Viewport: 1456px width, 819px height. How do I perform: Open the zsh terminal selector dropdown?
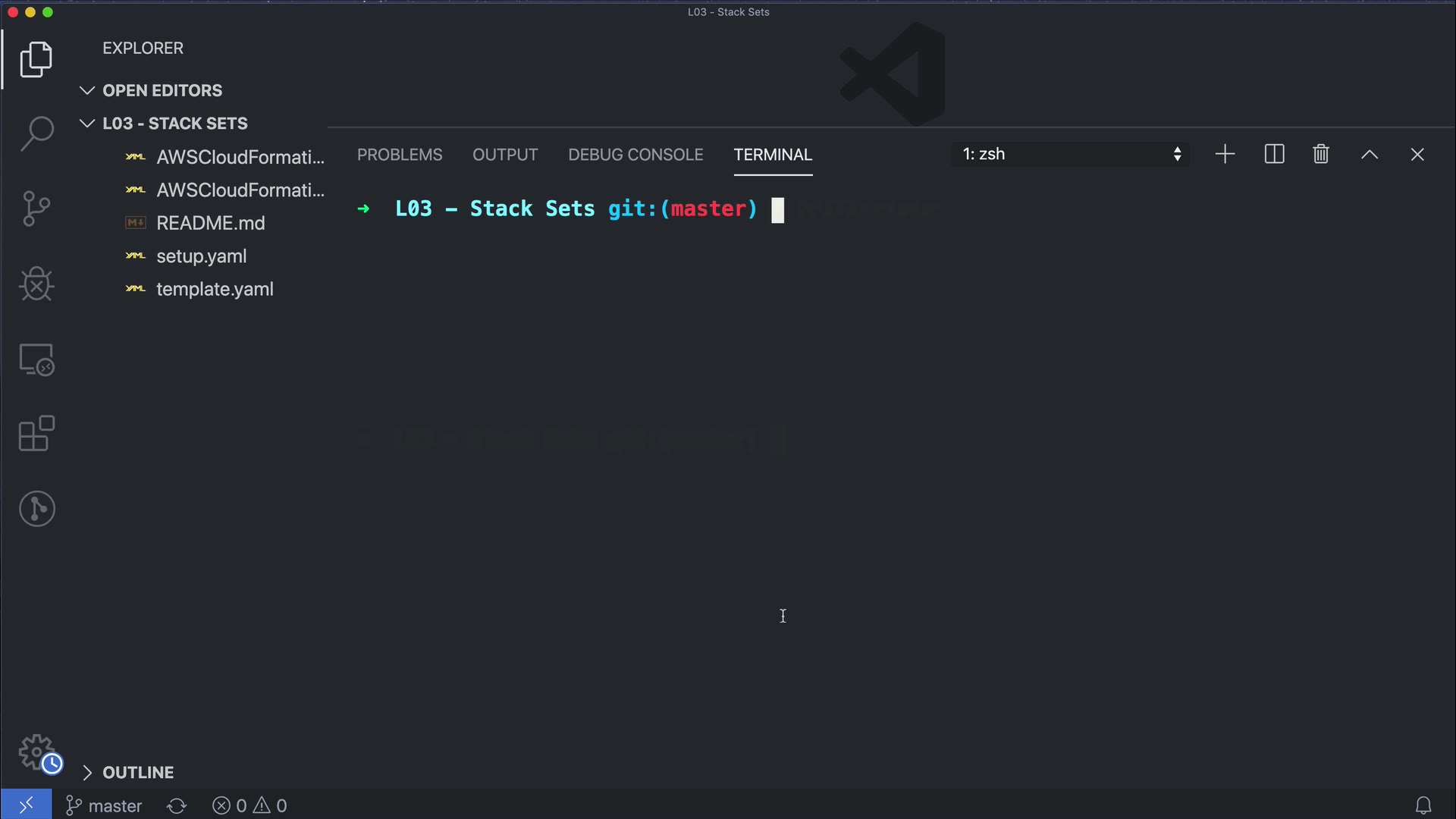1070,155
